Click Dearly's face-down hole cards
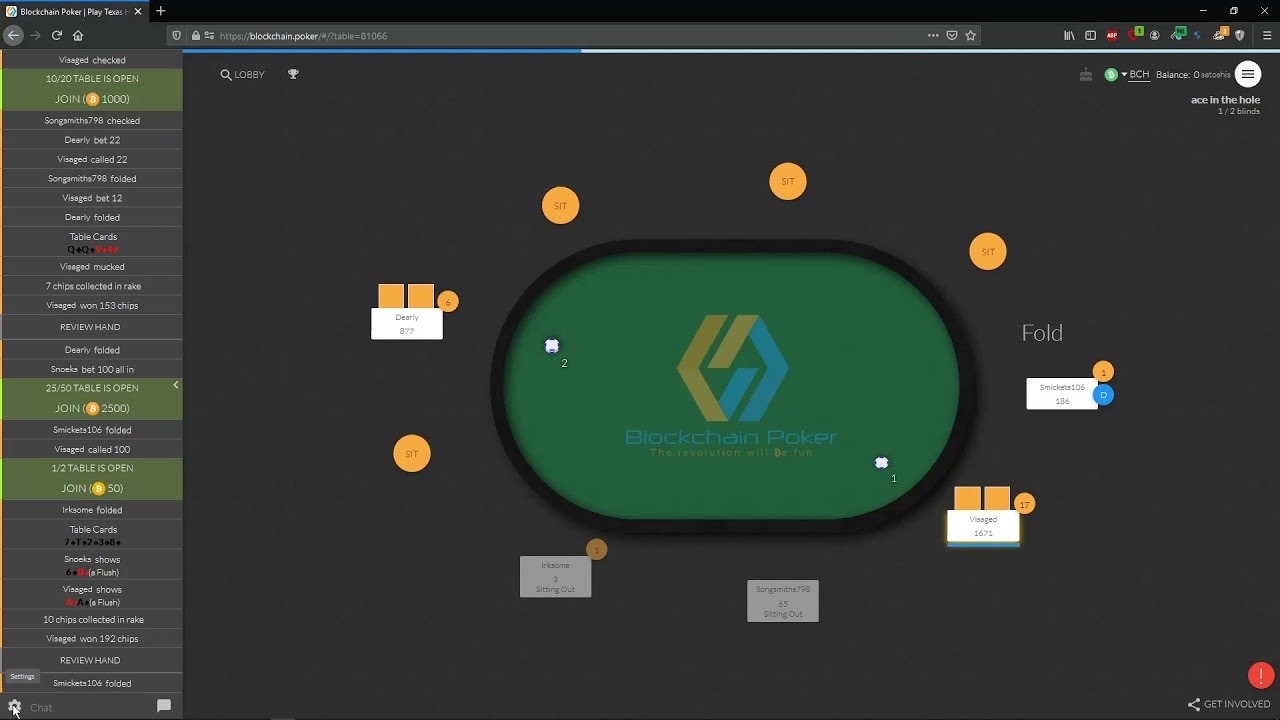The height and width of the screenshot is (720, 1280). pyautogui.click(x=406, y=296)
